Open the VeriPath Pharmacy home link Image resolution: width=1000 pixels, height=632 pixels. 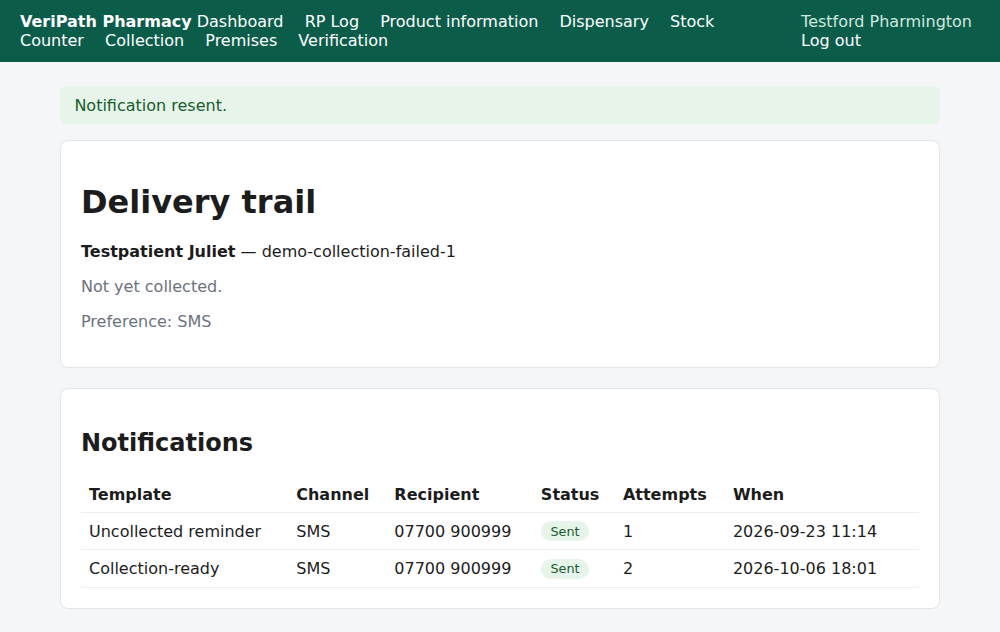(106, 21)
